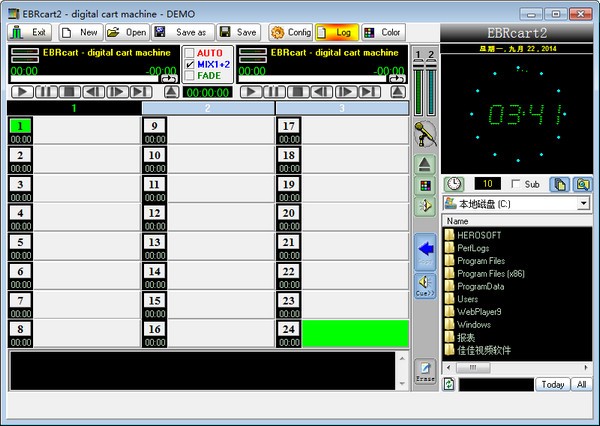Step forward on the right deck
The image size is (600, 426).
[346, 92]
